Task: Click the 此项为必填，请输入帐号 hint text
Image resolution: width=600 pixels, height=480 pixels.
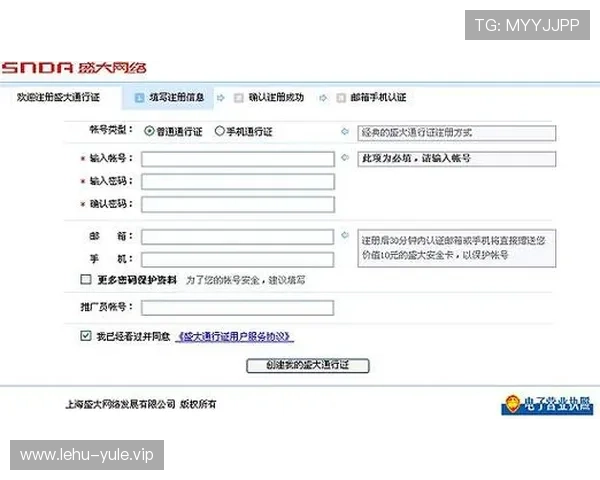Action: click(x=416, y=158)
